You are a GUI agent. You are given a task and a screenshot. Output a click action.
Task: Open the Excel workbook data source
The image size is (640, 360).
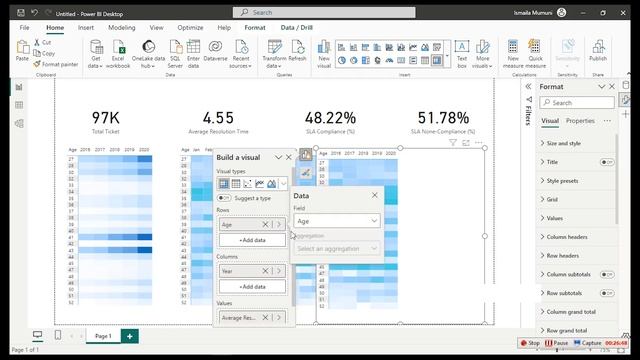(x=118, y=54)
